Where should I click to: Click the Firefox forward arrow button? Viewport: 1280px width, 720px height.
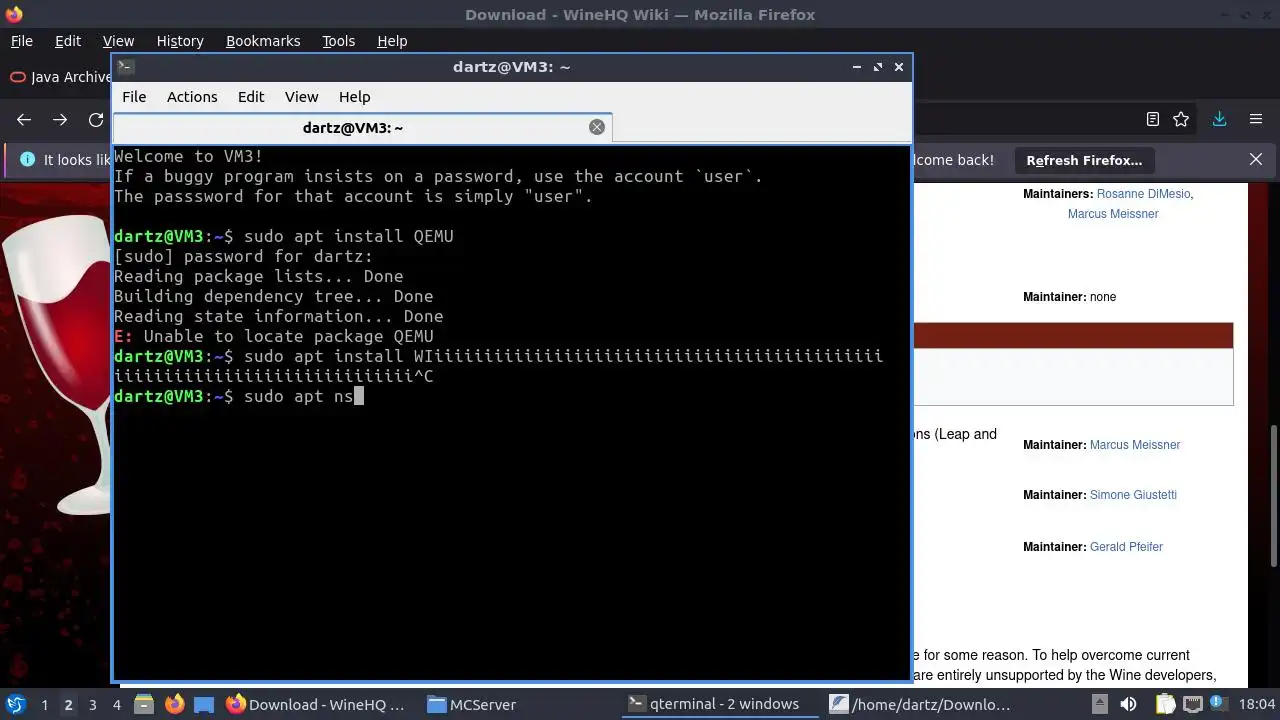pyautogui.click(x=60, y=119)
